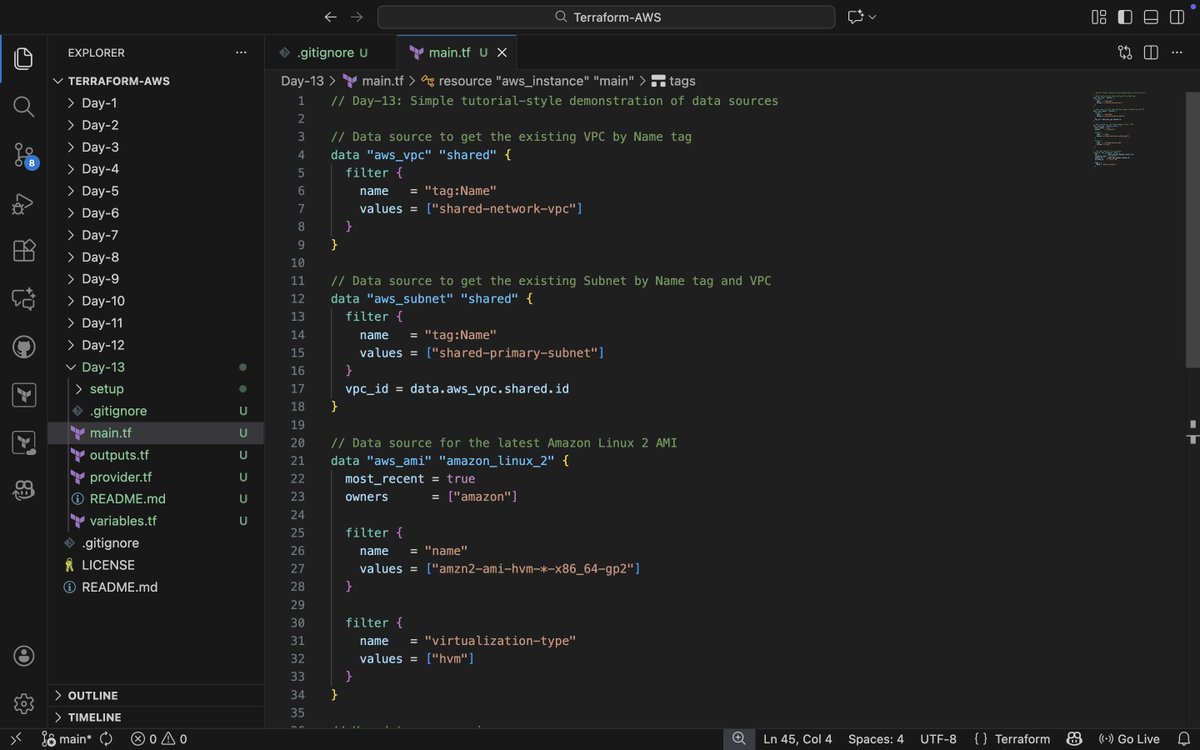The height and width of the screenshot is (750, 1200).
Task: Open the Chat sparkle icon in activity bar
Action: tap(24, 299)
